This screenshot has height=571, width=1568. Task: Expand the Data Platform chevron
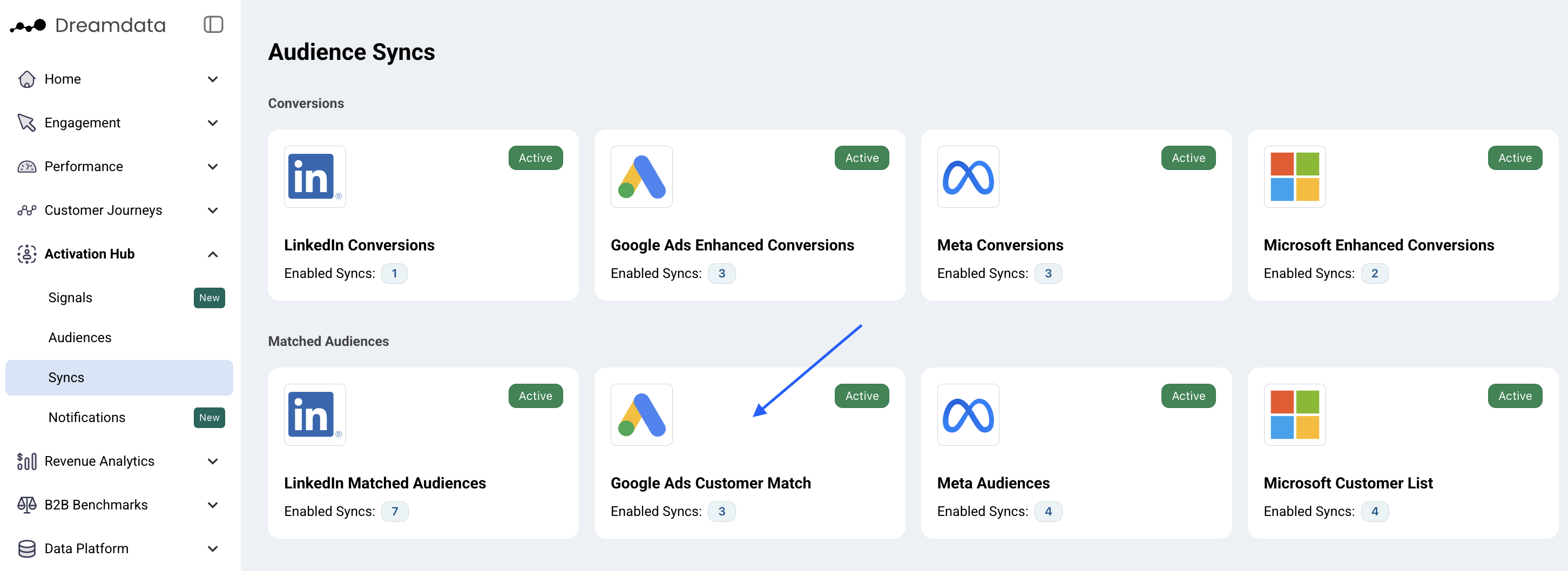point(212,549)
